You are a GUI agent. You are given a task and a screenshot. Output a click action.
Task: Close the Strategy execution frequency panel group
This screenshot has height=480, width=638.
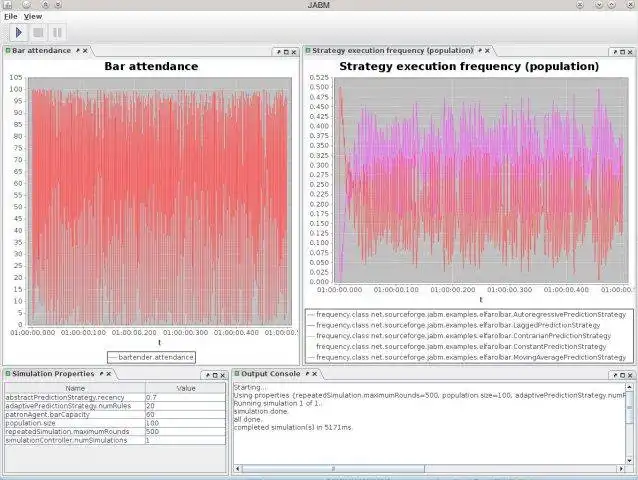[x=630, y=52]
